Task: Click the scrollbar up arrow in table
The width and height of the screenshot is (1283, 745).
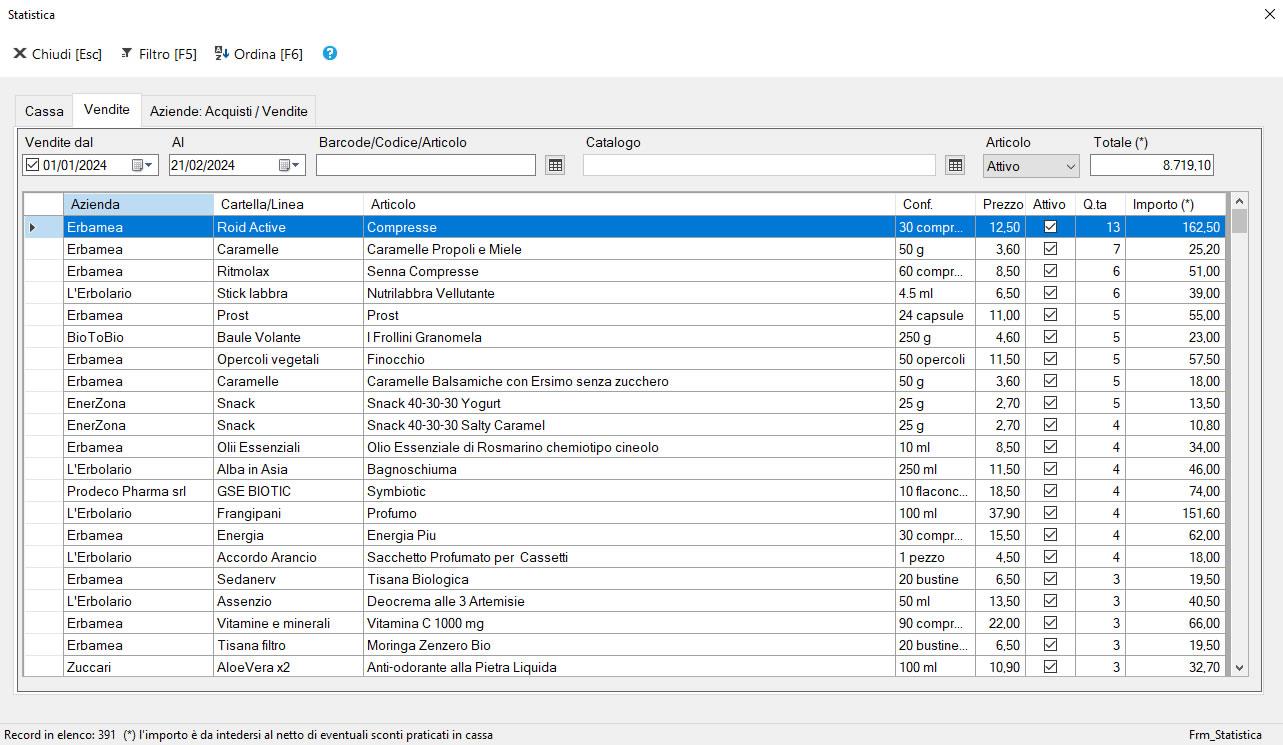Action: [1240, 201]
